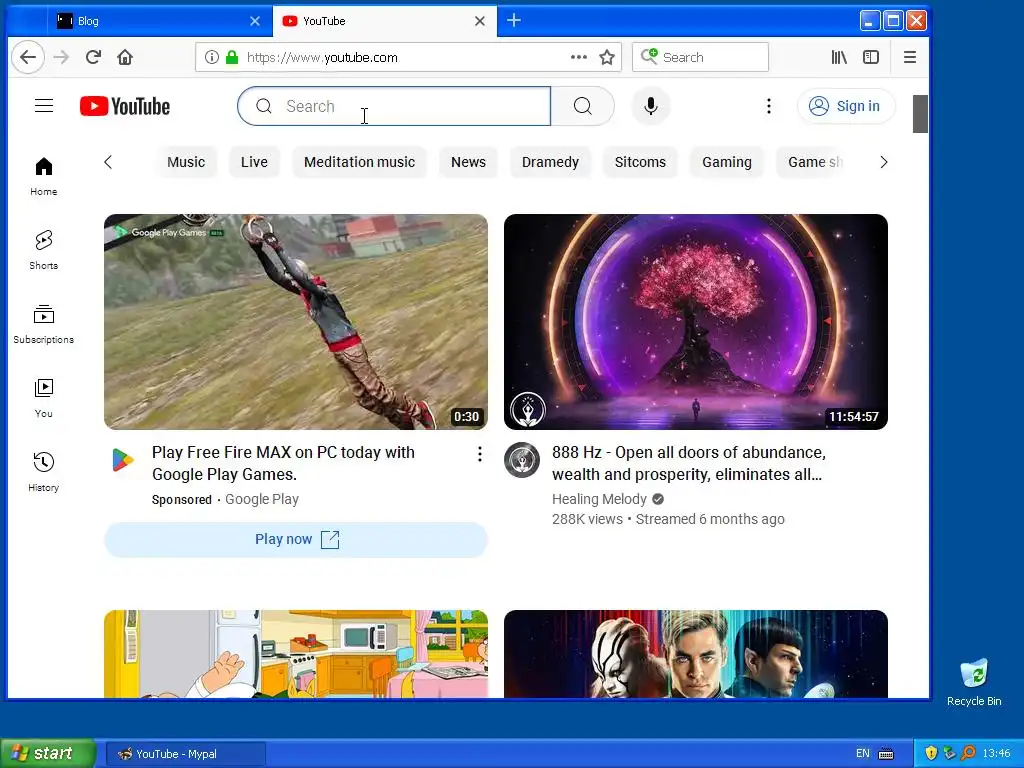Go back with browser back arrow
Image resolution: width=1024 pixels, height=768 pixels.
coord(28,57)
